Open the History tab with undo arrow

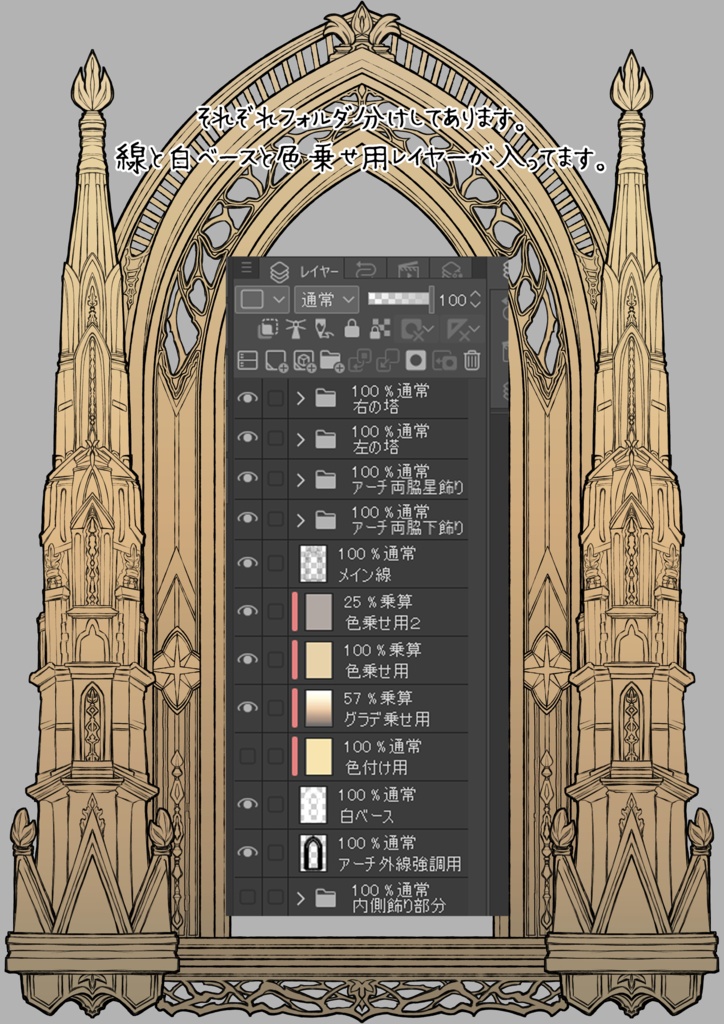click(366, 270)
